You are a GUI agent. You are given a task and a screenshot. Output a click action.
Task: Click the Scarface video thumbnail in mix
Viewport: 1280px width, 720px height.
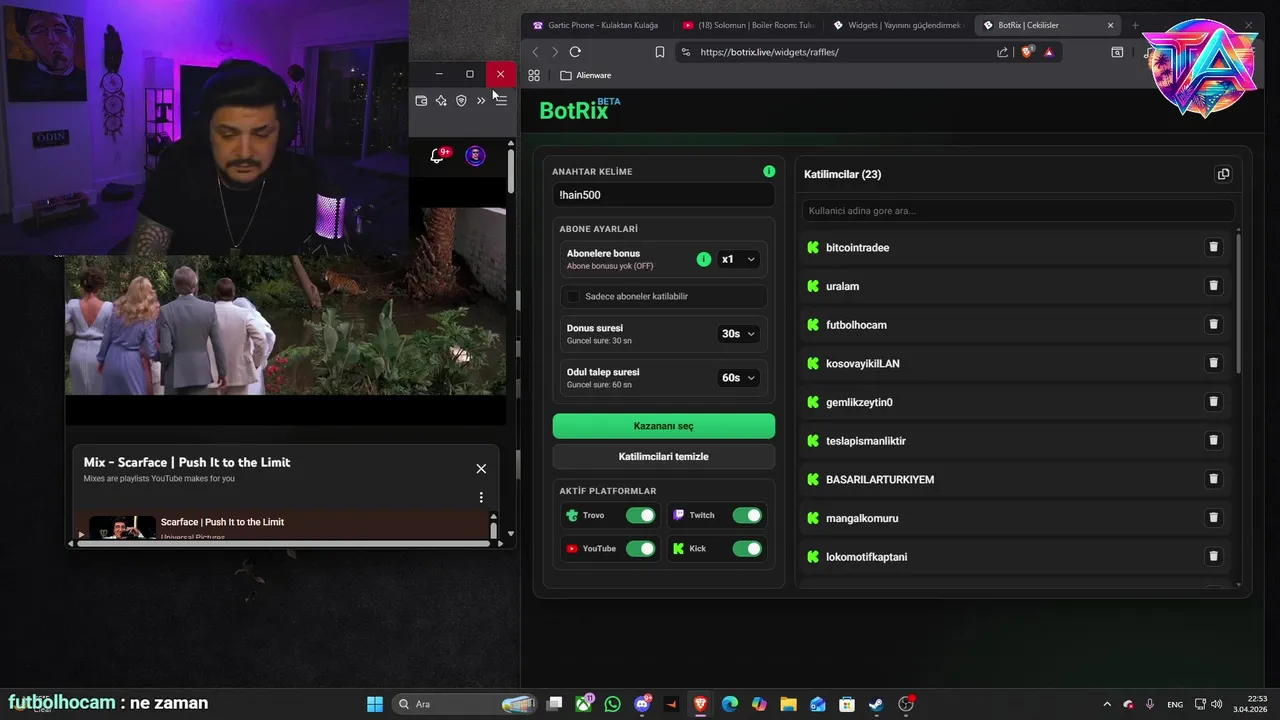pos(122,527)
